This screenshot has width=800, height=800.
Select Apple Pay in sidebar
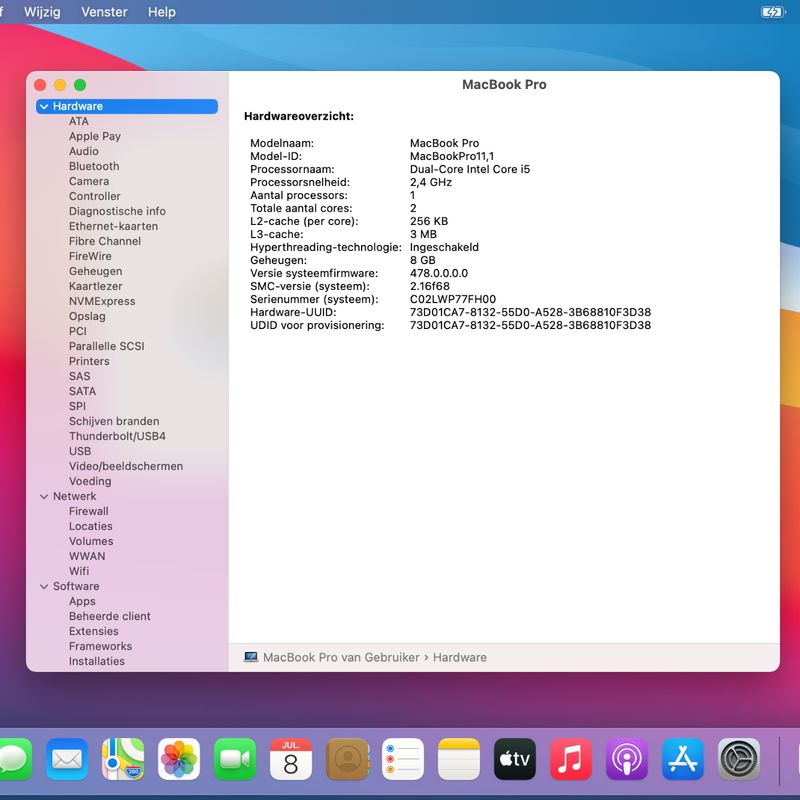click(95, 136)
